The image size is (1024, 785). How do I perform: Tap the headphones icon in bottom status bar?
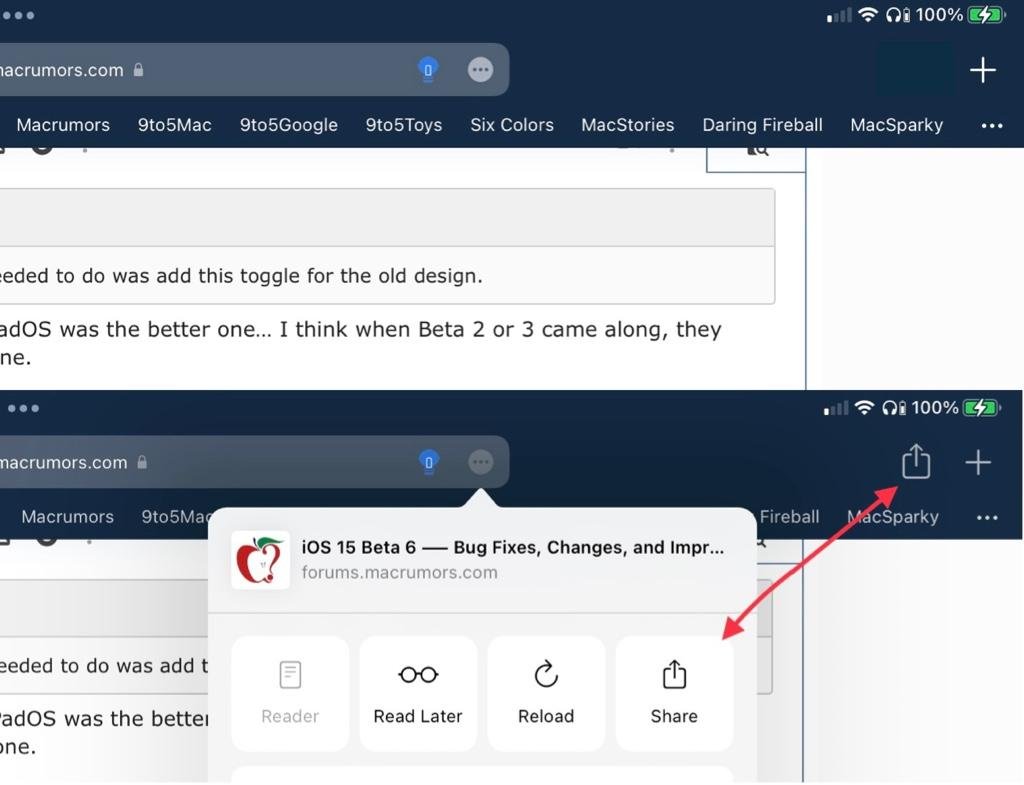tap(893, 408)
